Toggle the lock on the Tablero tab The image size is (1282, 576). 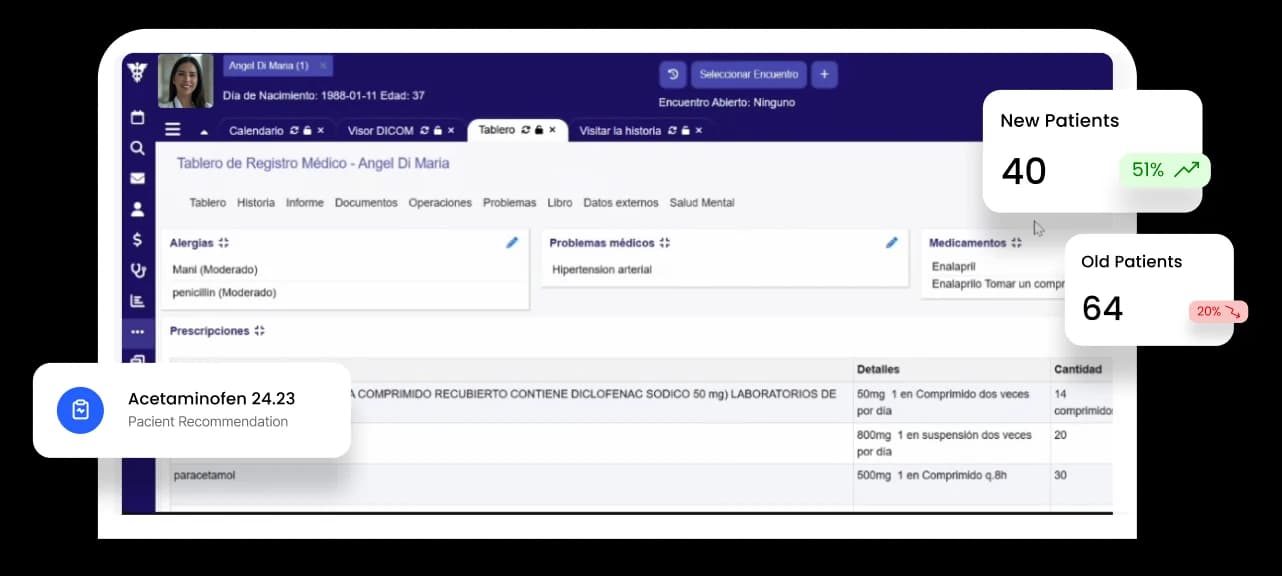click(x=538, y=130)
